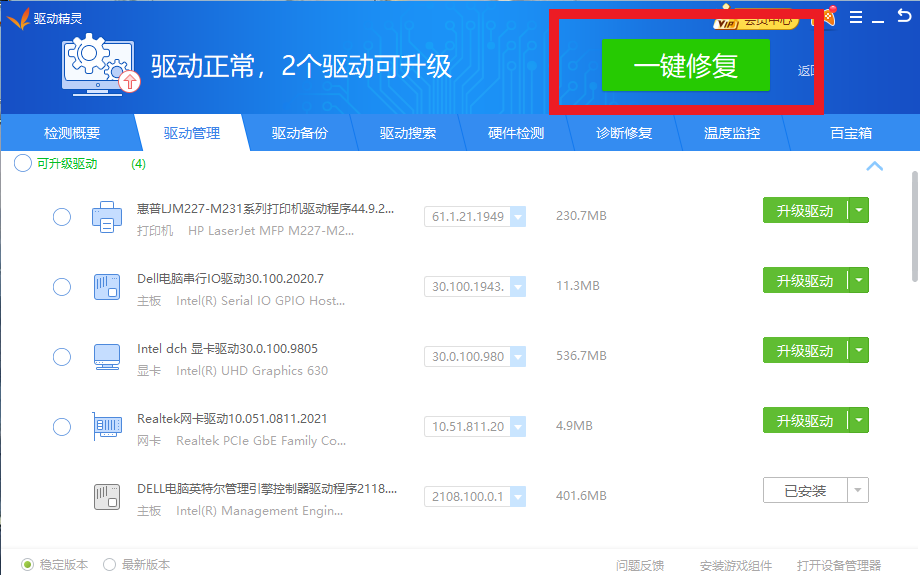
Task: Switch to the 温度监控 tab
Action: click(x=732, y=133)
